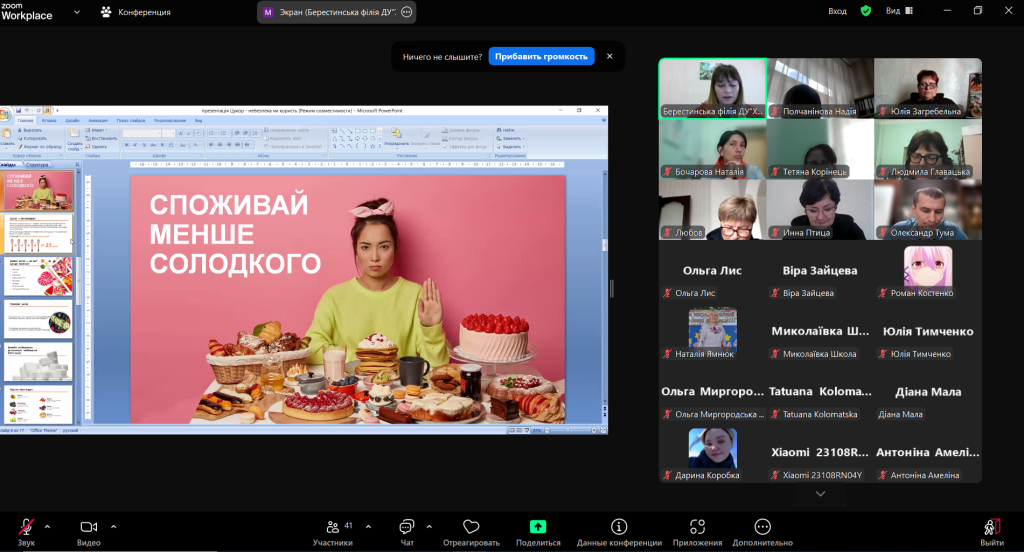Unmute microphone with the Звук button

click(x=26, y=532)
